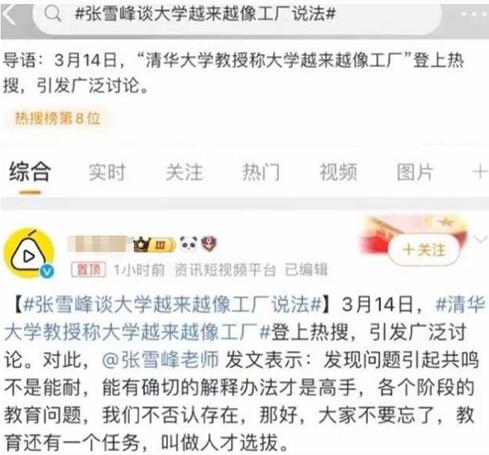
Task: Tap the search magnifier icon
Action: [x=53, y=14]
